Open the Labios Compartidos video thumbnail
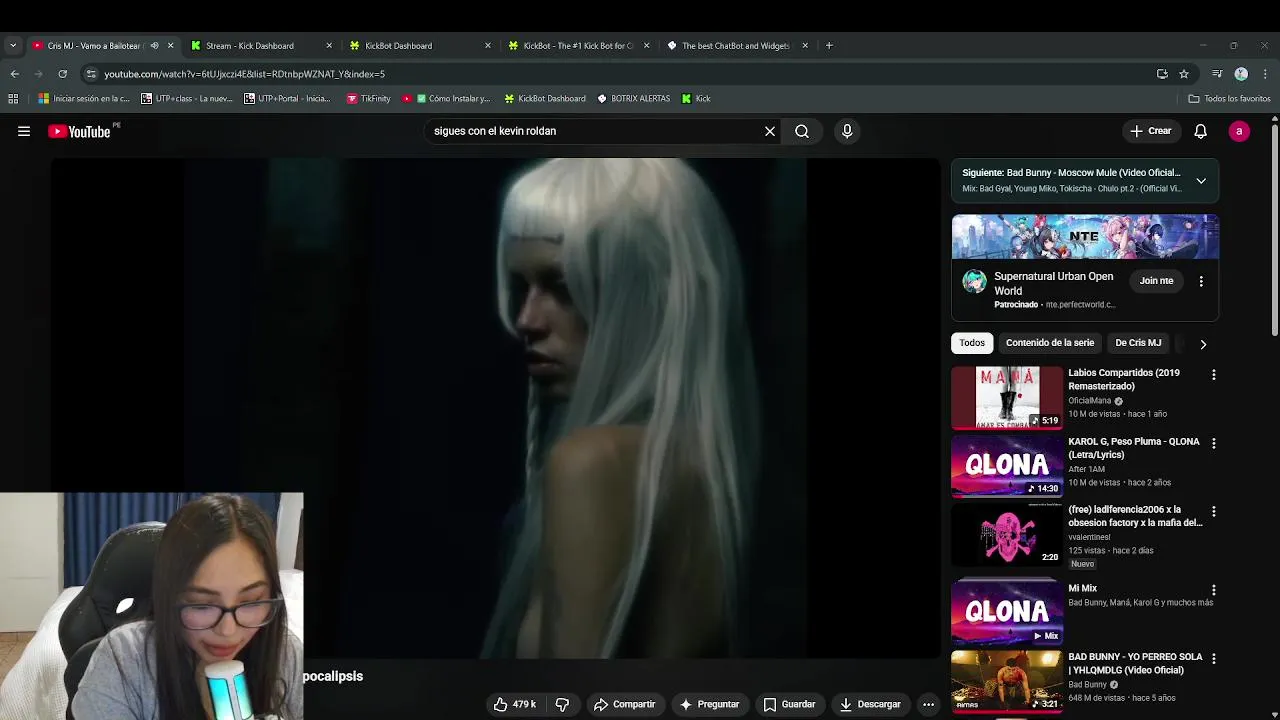1280x720 pixels. [1006, 397]
